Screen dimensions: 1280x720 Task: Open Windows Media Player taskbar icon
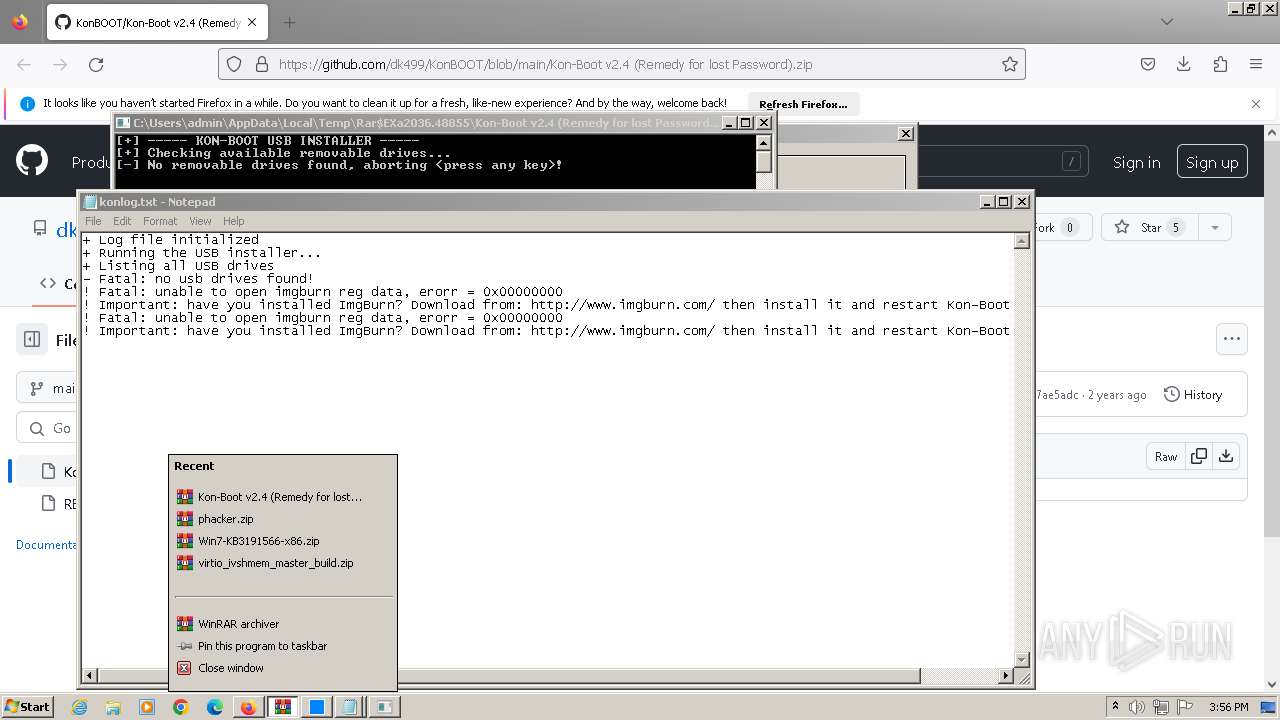tap(147, 707)
